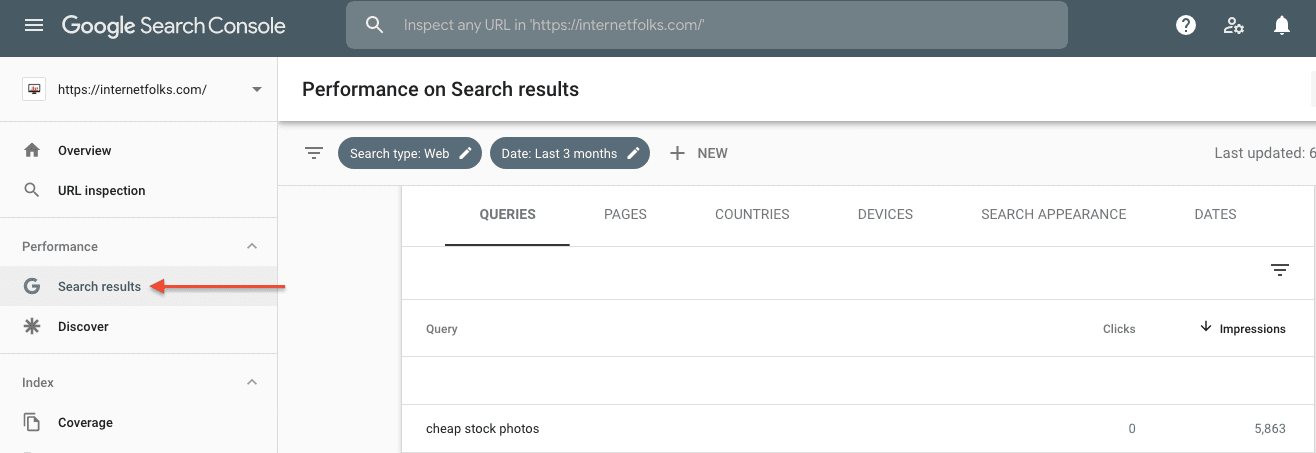Edit the Date: Last 3 months filter
This screenshot has width=1316, height=453.
(569, 153)
